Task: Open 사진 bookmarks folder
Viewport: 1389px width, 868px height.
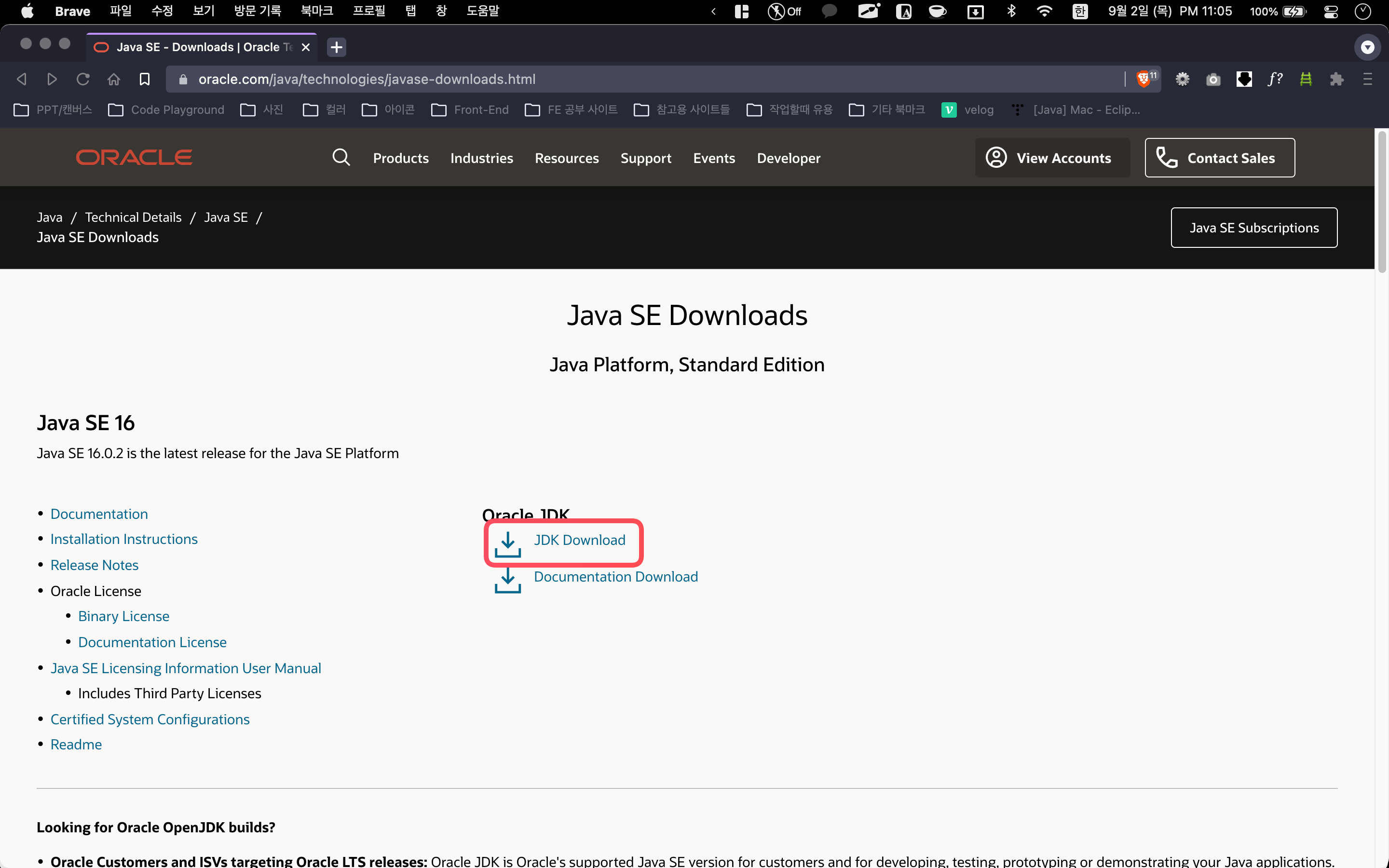Action: pyautogui.click(x=262, y=109)
